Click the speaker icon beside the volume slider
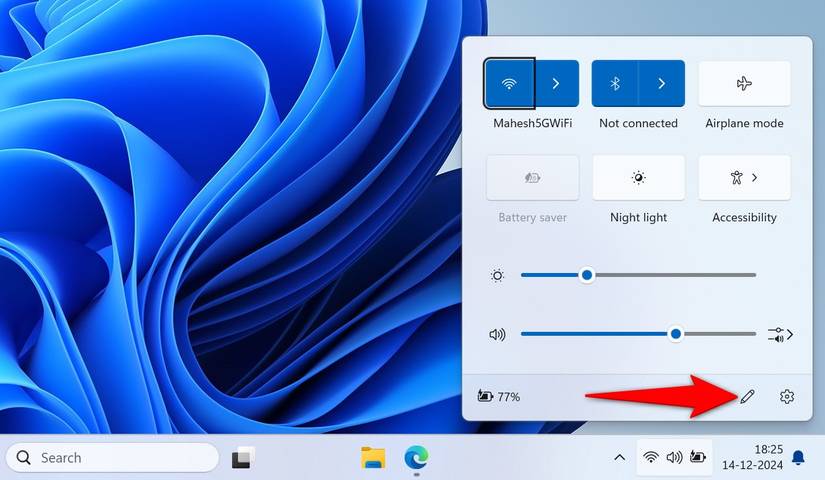Image resolution: width=825 pixels, height=480 pixels. [497, 334]
